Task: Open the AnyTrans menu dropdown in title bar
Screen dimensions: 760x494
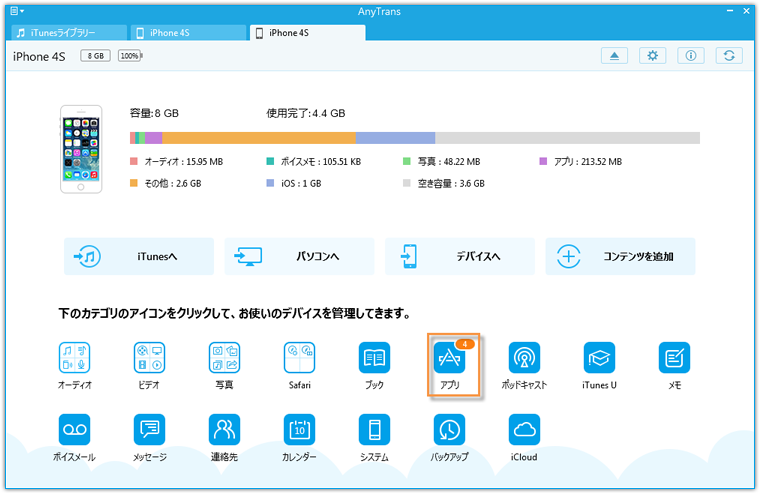Action: click(x=17, y=11)
